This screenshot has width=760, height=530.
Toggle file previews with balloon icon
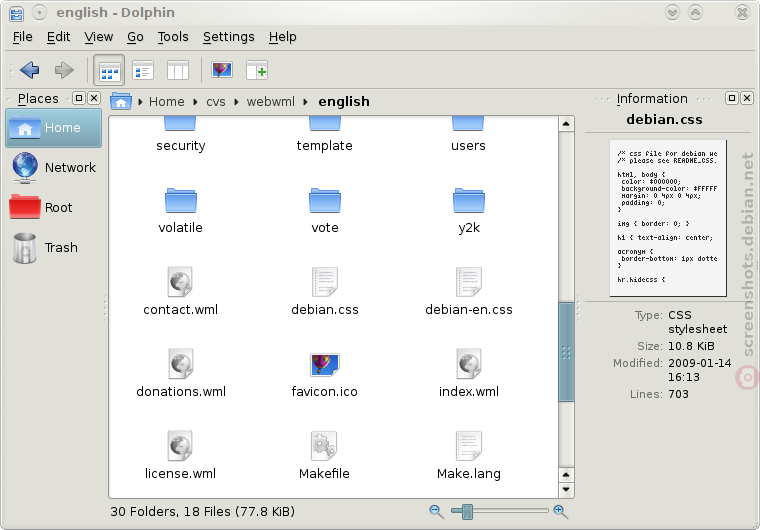(222, 70)
